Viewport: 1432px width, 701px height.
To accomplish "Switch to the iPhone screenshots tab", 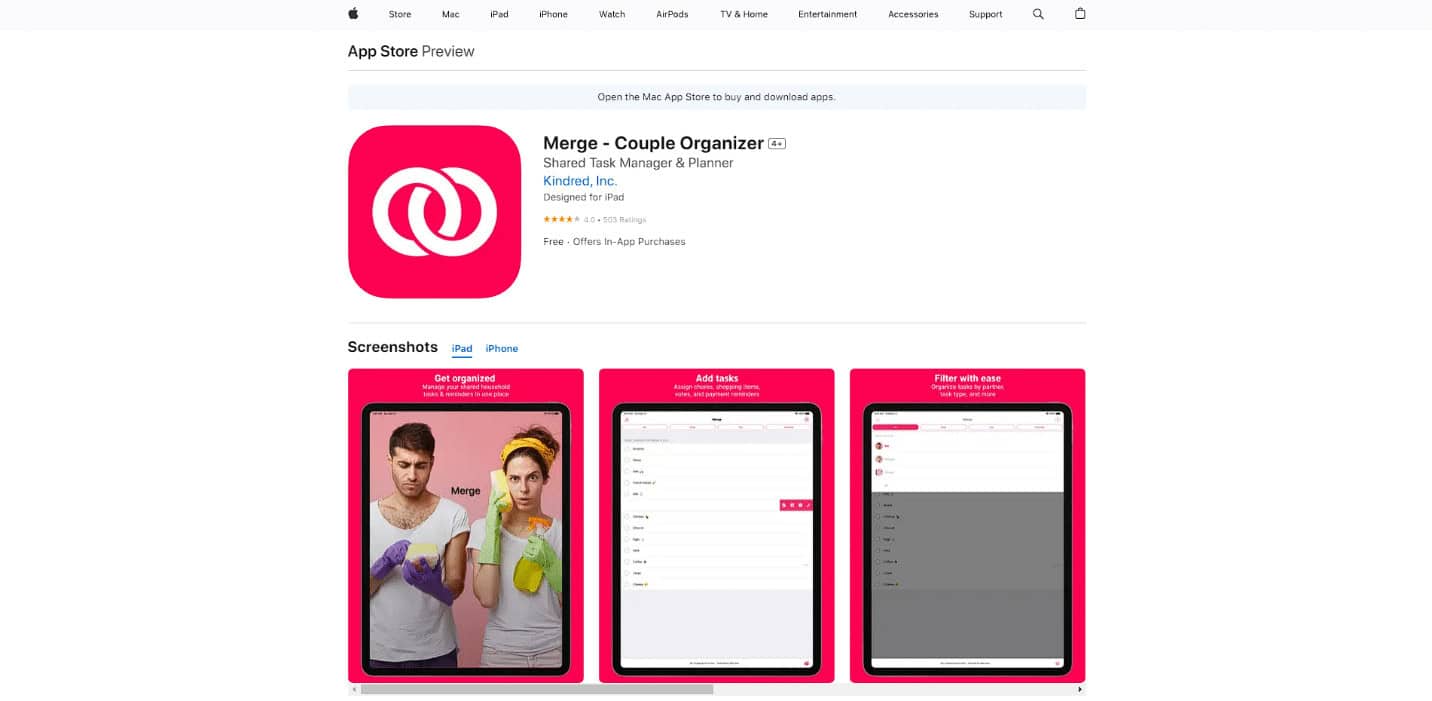I will coord(501,348).
